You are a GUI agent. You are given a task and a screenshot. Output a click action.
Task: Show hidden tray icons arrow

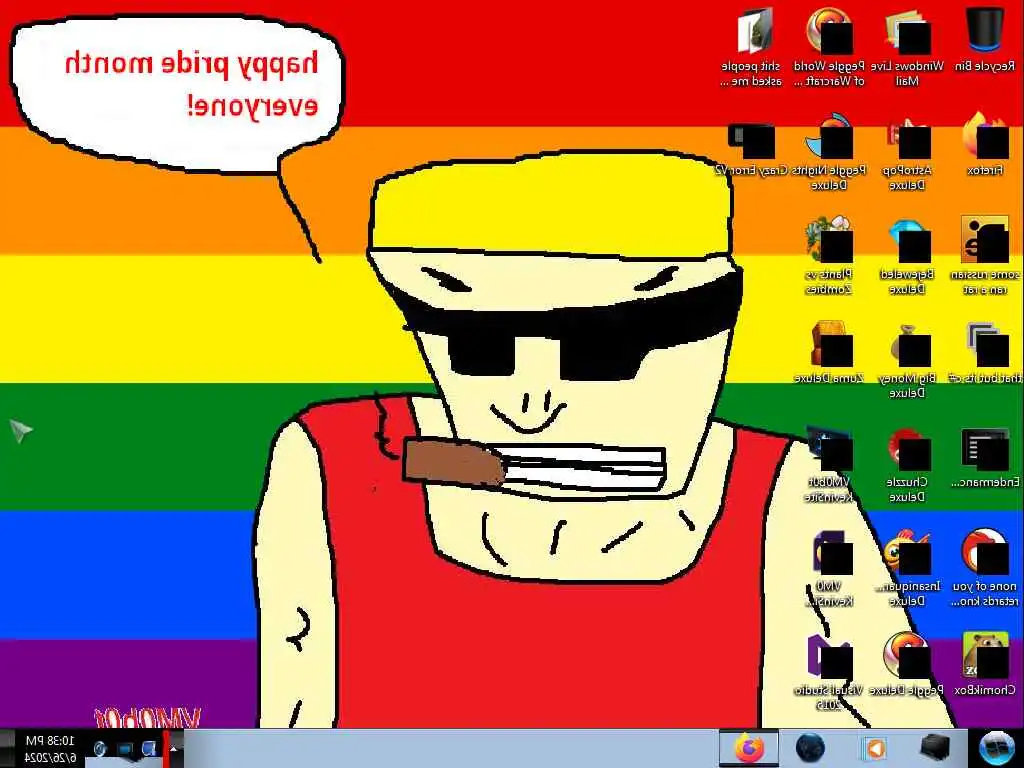174,749
